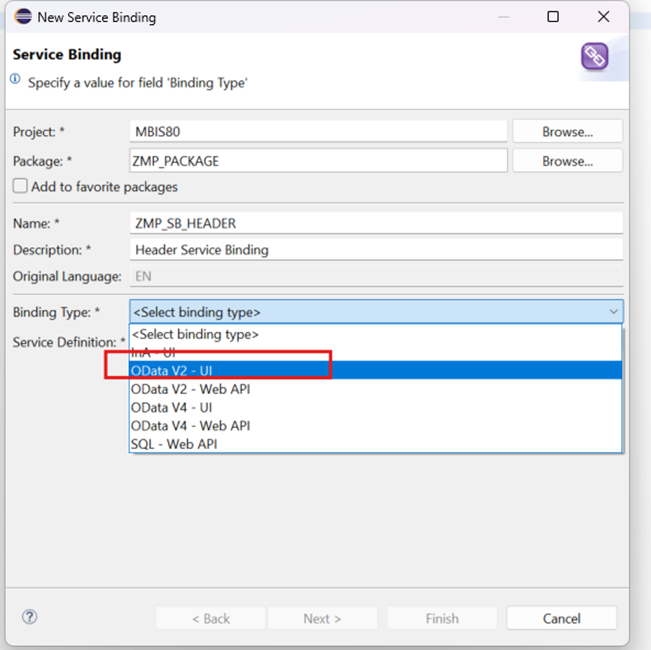651x650 pixels.
Task: Choose OData V2 - Web API option
Action: 190,389
